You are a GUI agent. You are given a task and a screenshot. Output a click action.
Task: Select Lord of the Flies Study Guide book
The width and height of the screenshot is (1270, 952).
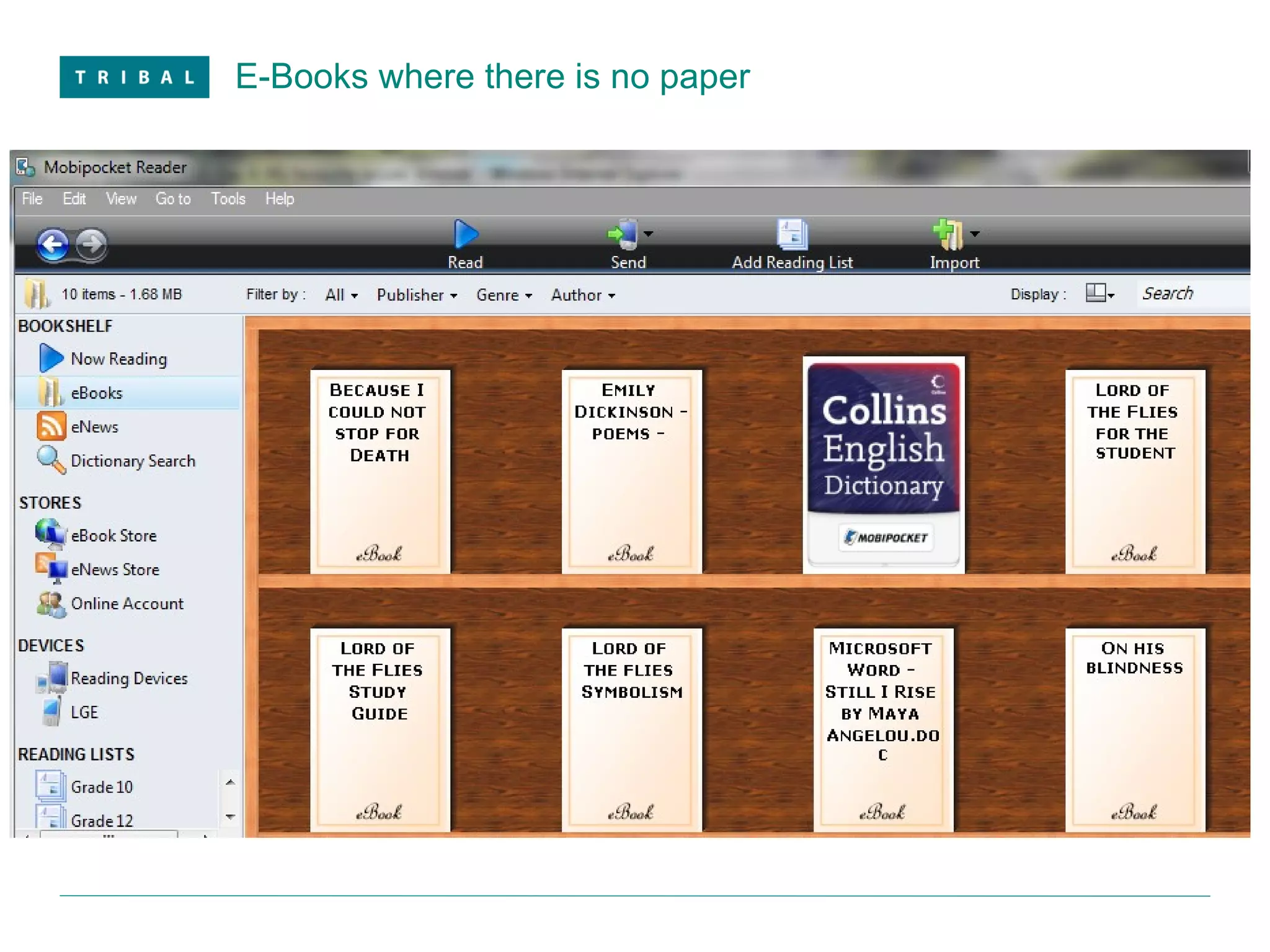pyautogui.click(x=380, y=730)
